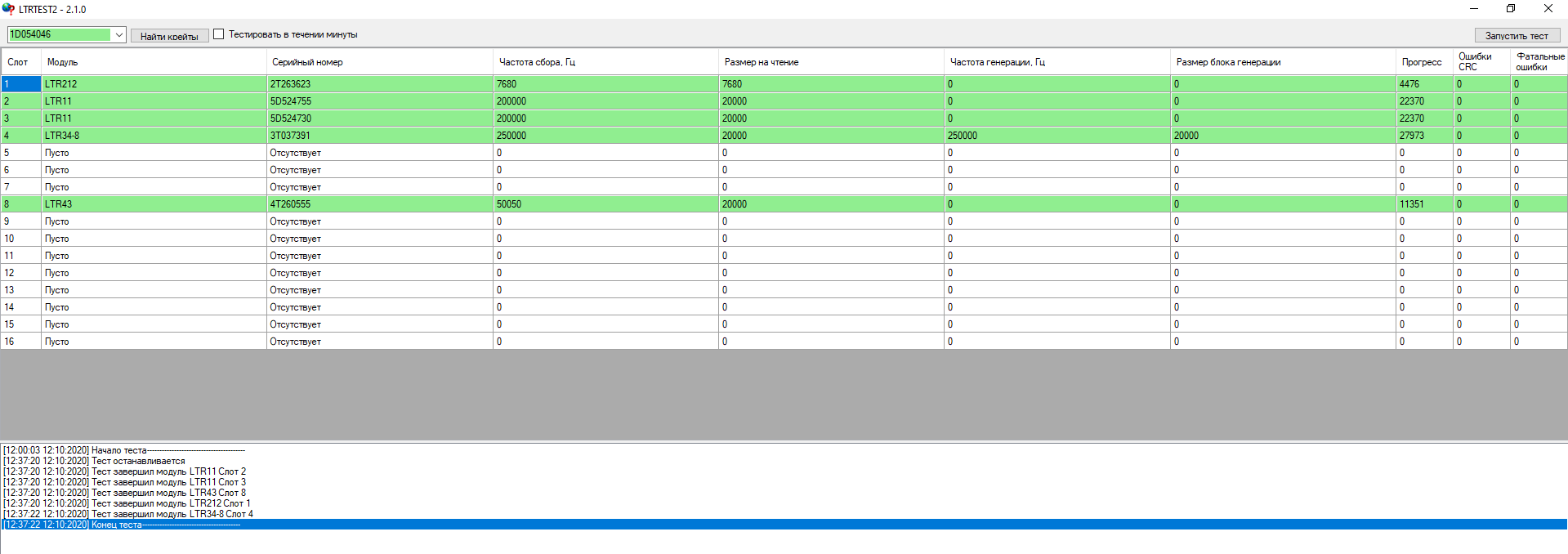Click the 'Запустить тест' button
The width and height of the screenshot is (1568, 554).
coord(1517,35)
